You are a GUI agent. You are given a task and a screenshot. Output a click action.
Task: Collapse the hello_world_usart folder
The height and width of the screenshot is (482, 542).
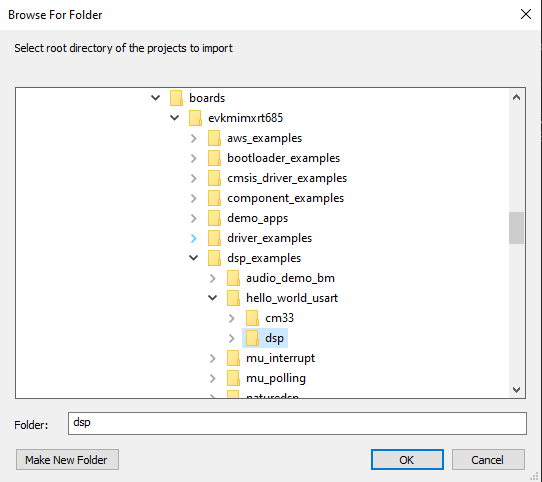(213, 298)
